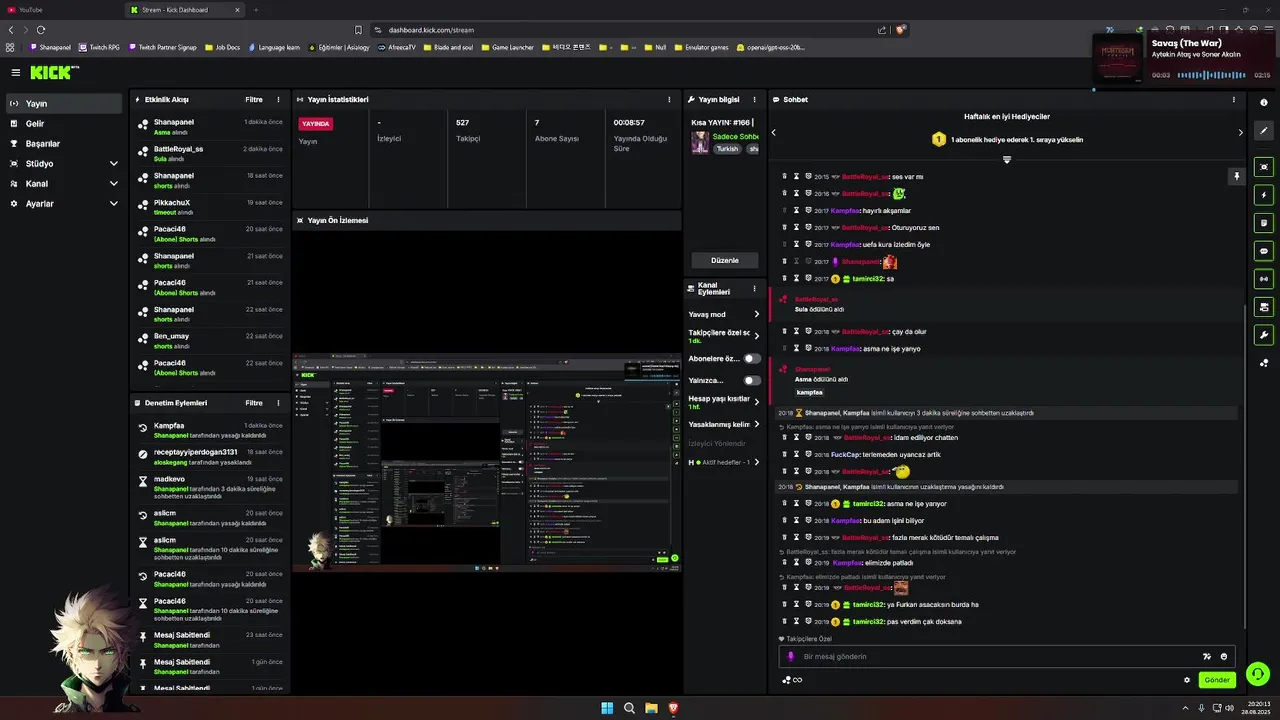Click the ban shield icon on 'uefa kura izledim' message
Image resolution: width=1280 pixels, height=720 pixels.
click(808, 244)
